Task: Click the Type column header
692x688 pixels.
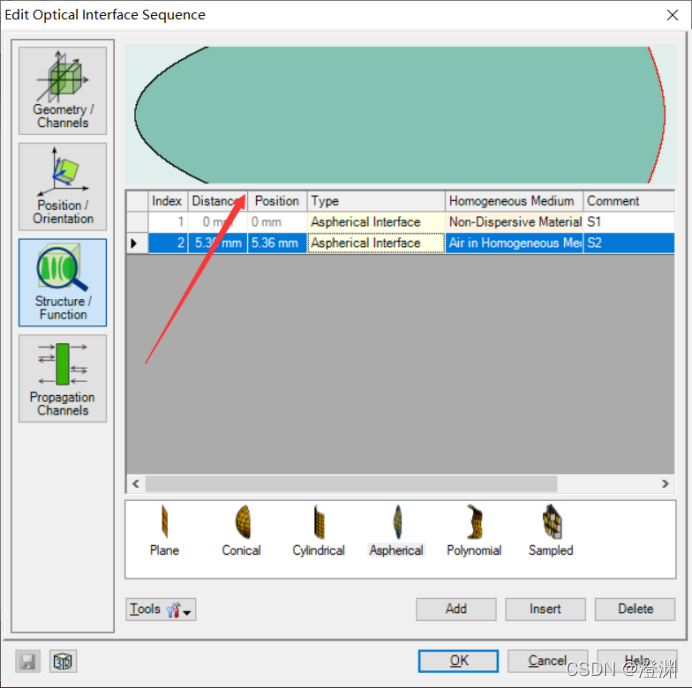Action: [376, 201]
